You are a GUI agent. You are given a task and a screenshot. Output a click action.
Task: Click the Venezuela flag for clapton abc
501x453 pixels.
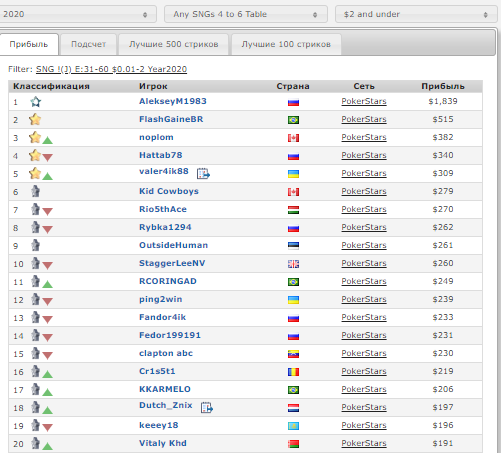click(x=293, y=354)
